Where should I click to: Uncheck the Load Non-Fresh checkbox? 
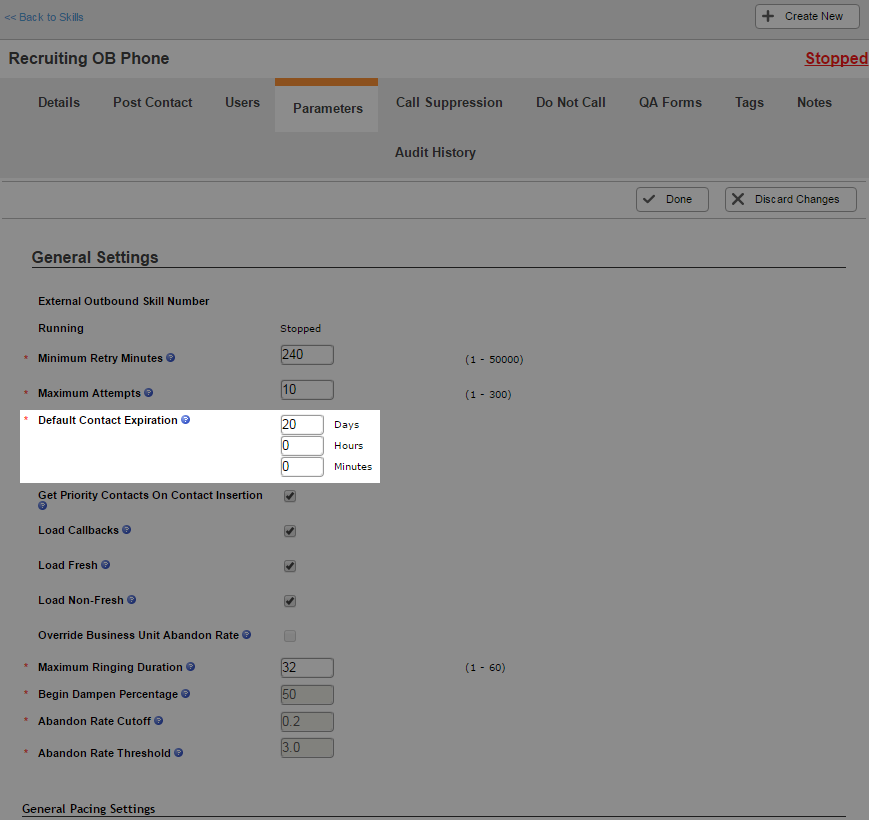(290, 601)
